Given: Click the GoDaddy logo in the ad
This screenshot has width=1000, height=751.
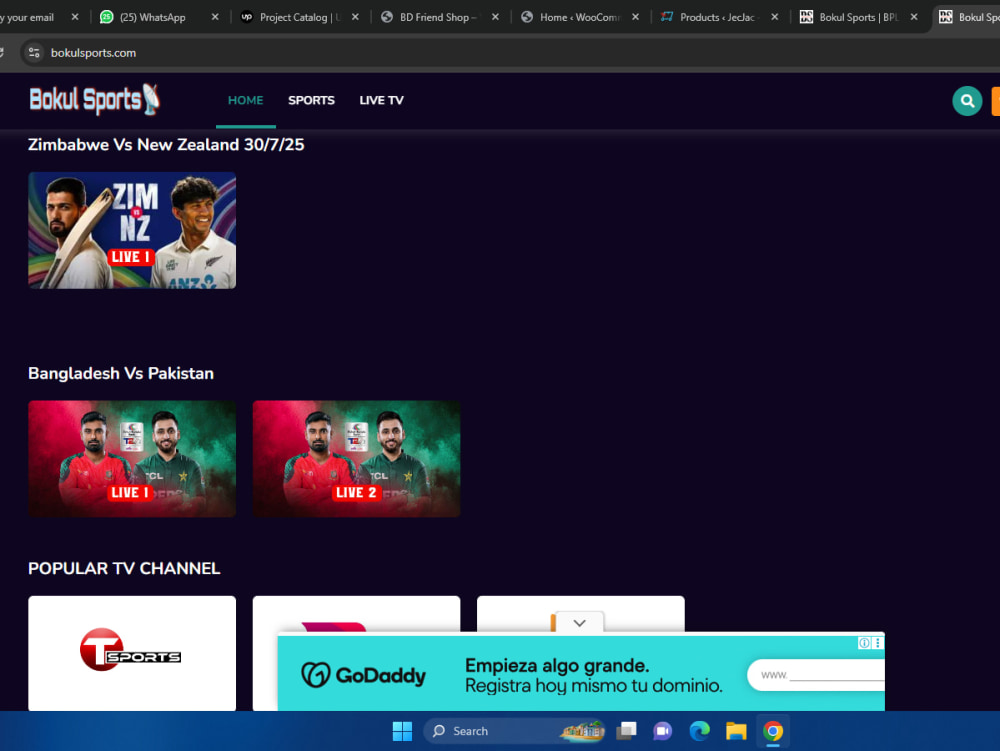Looking at the screenshot, I should 364,674.
